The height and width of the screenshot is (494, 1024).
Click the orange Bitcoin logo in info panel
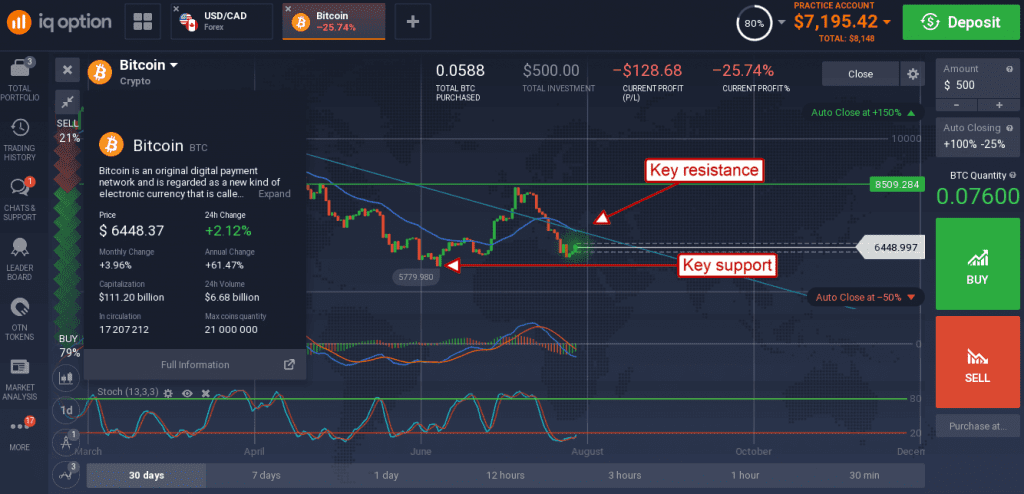pos(112,144)
